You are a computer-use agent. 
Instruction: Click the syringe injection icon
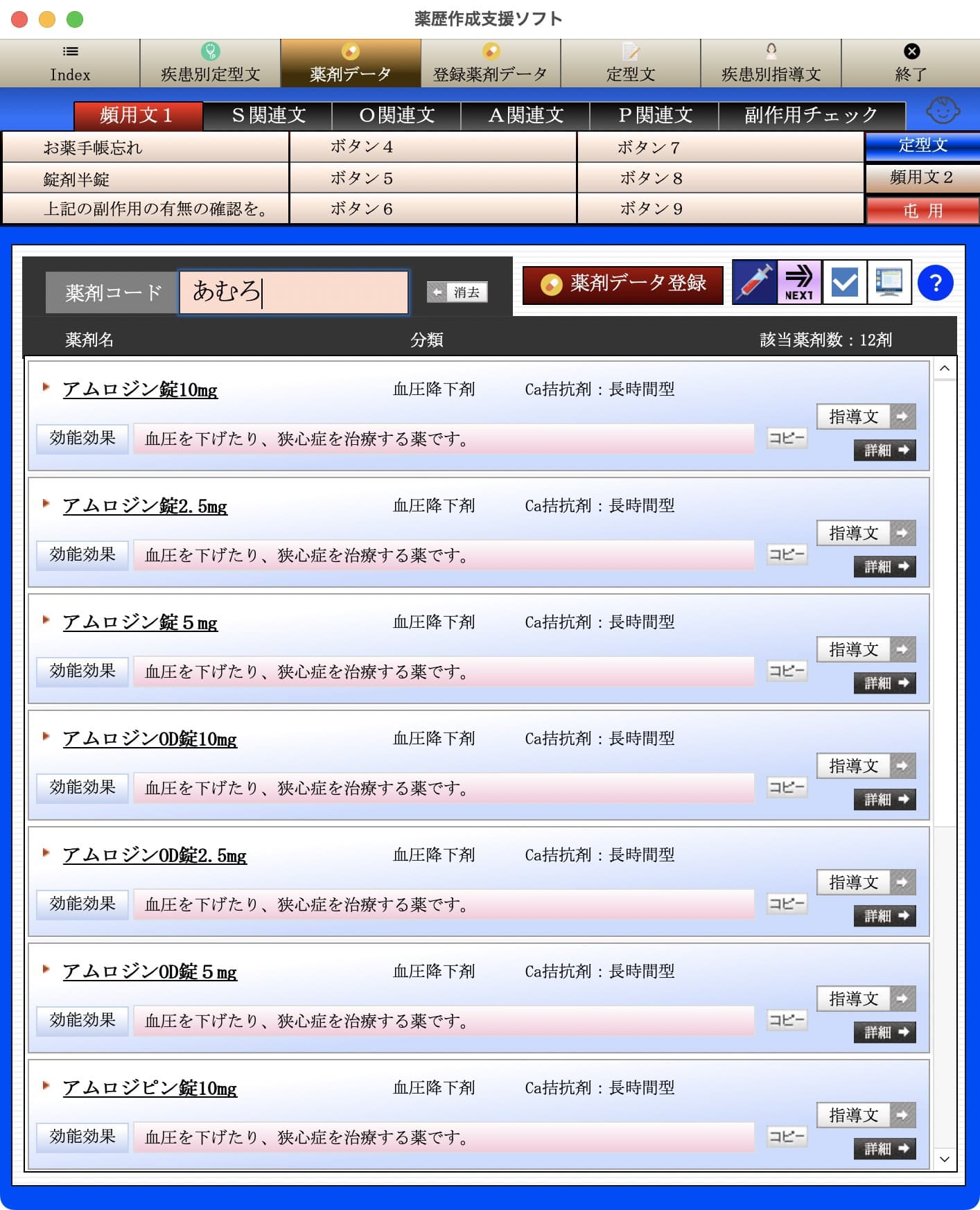pos(755,282)
